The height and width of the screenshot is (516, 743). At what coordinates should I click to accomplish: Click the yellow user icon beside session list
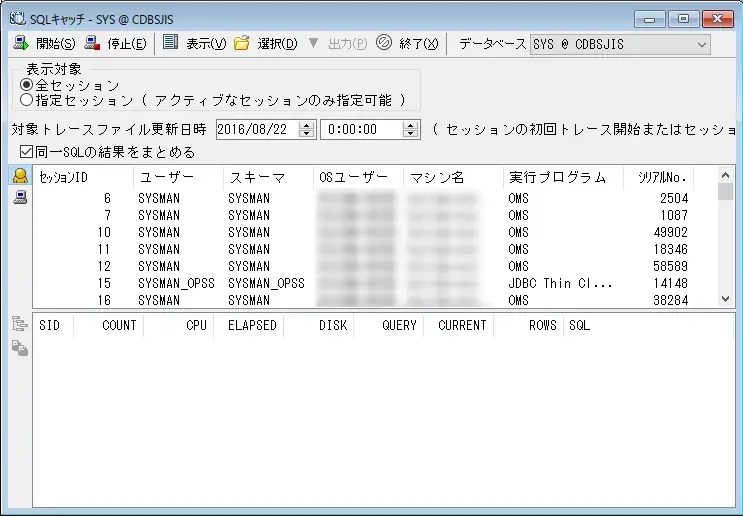coord(20,177)
